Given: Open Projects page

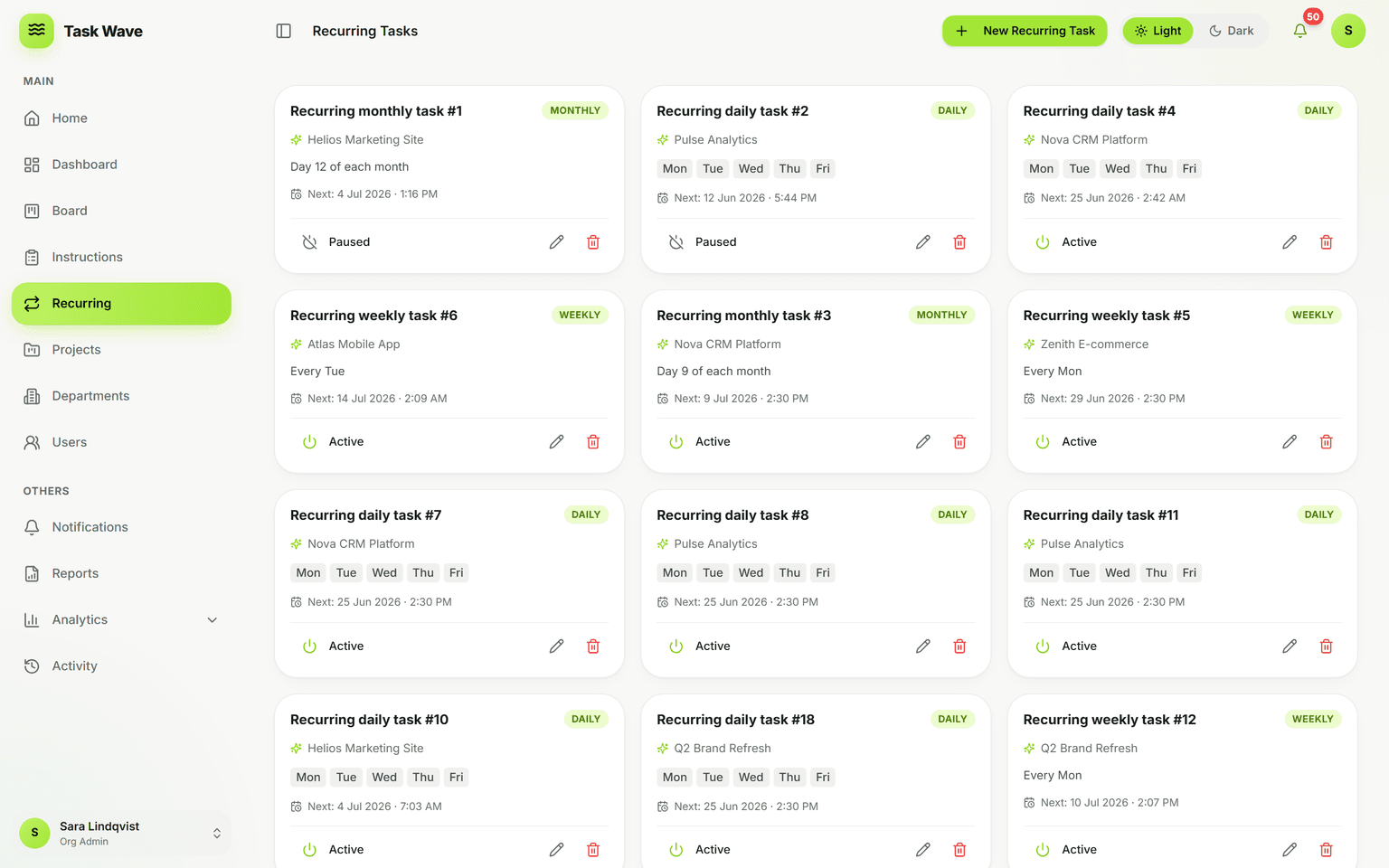Looking at the screenshot, I should coord(121,350).
